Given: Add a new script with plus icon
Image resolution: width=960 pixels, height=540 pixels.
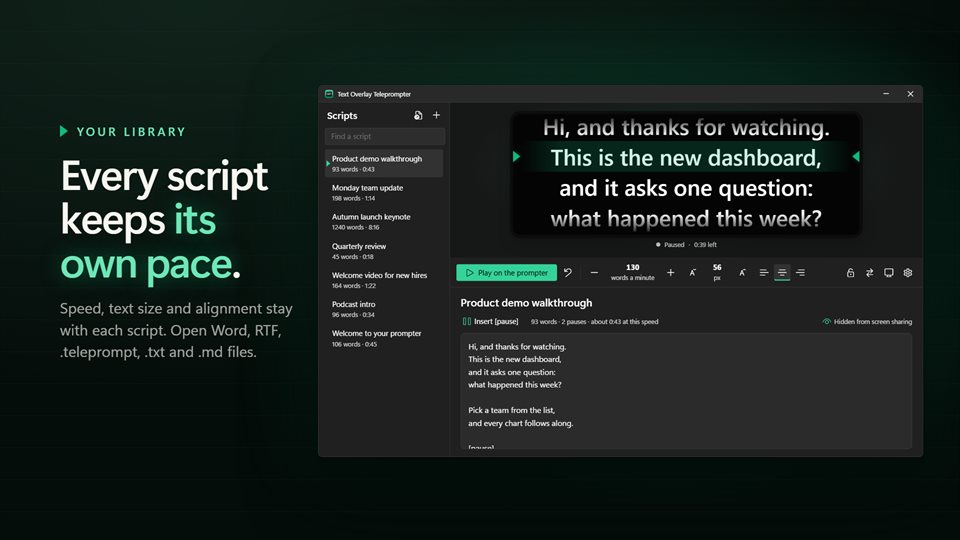Looking at the screenshot, I should 437,115.
